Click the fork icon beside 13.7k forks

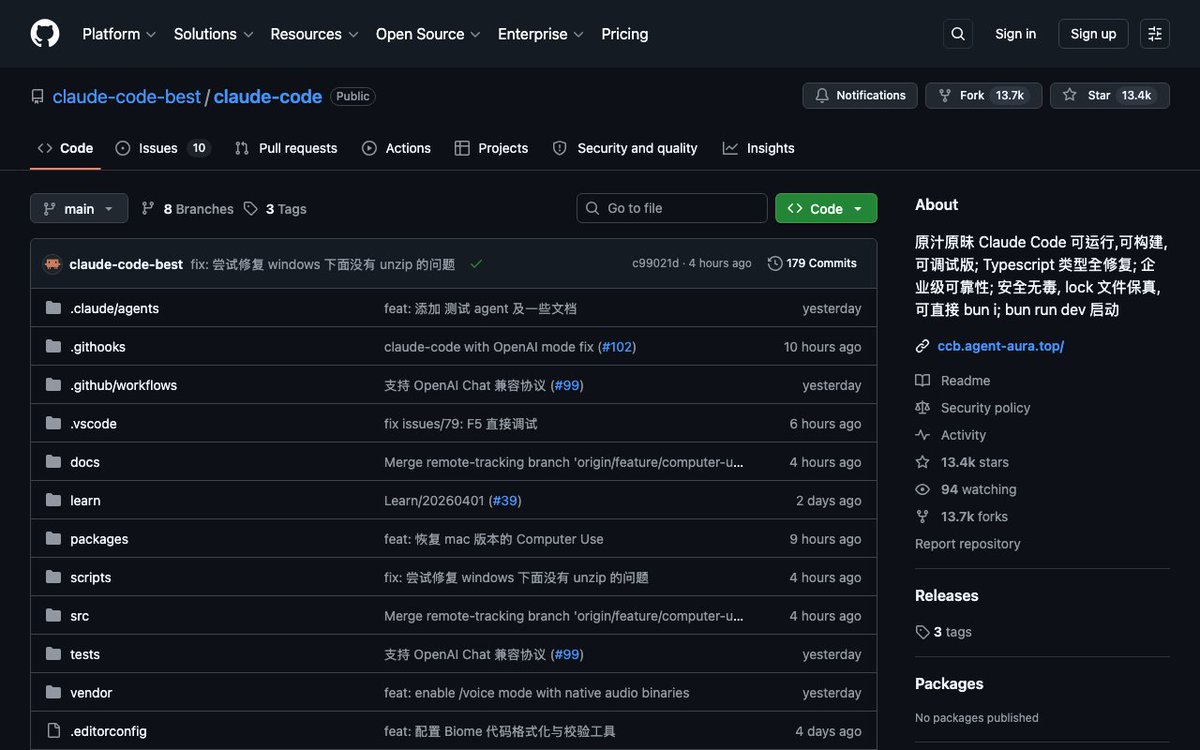[x=922, y=517]
